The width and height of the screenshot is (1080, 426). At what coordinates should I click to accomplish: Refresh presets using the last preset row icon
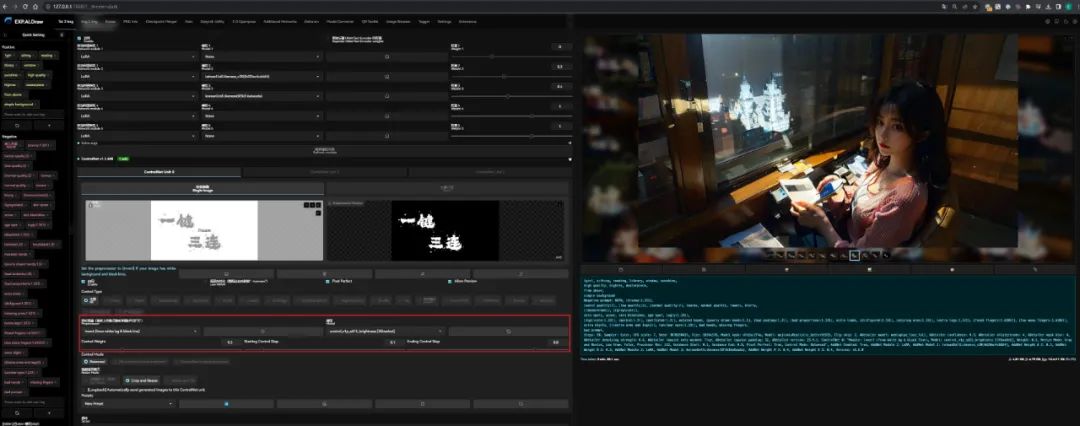pyautogui.click(x=521, y=403)
